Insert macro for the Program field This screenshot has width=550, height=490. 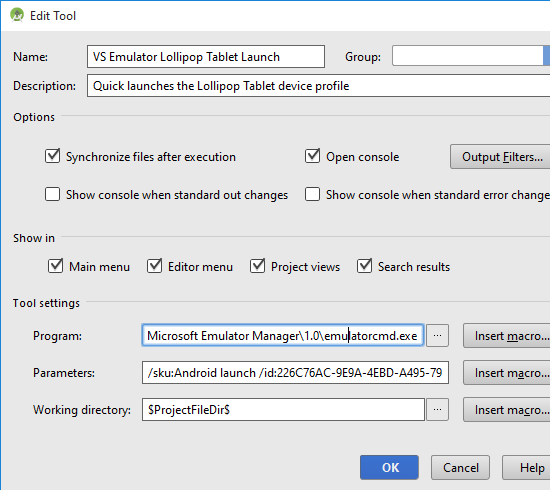tap(507, 336)
